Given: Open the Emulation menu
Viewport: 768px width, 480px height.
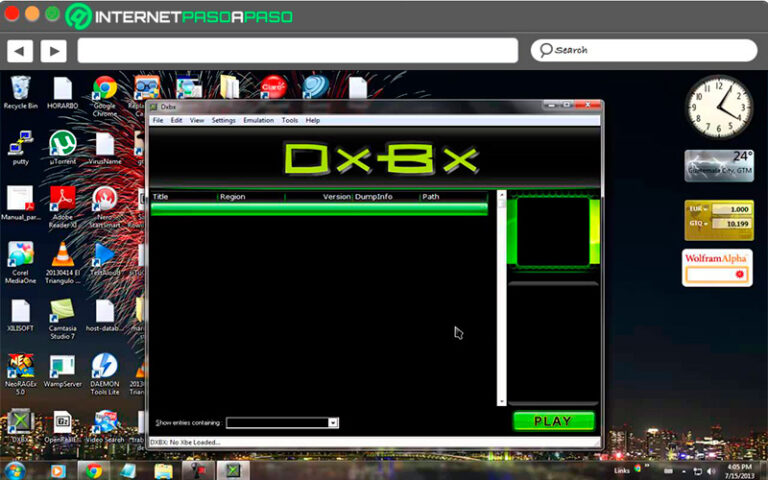Looking at the screenshot, I should click(x=258, y=120).
